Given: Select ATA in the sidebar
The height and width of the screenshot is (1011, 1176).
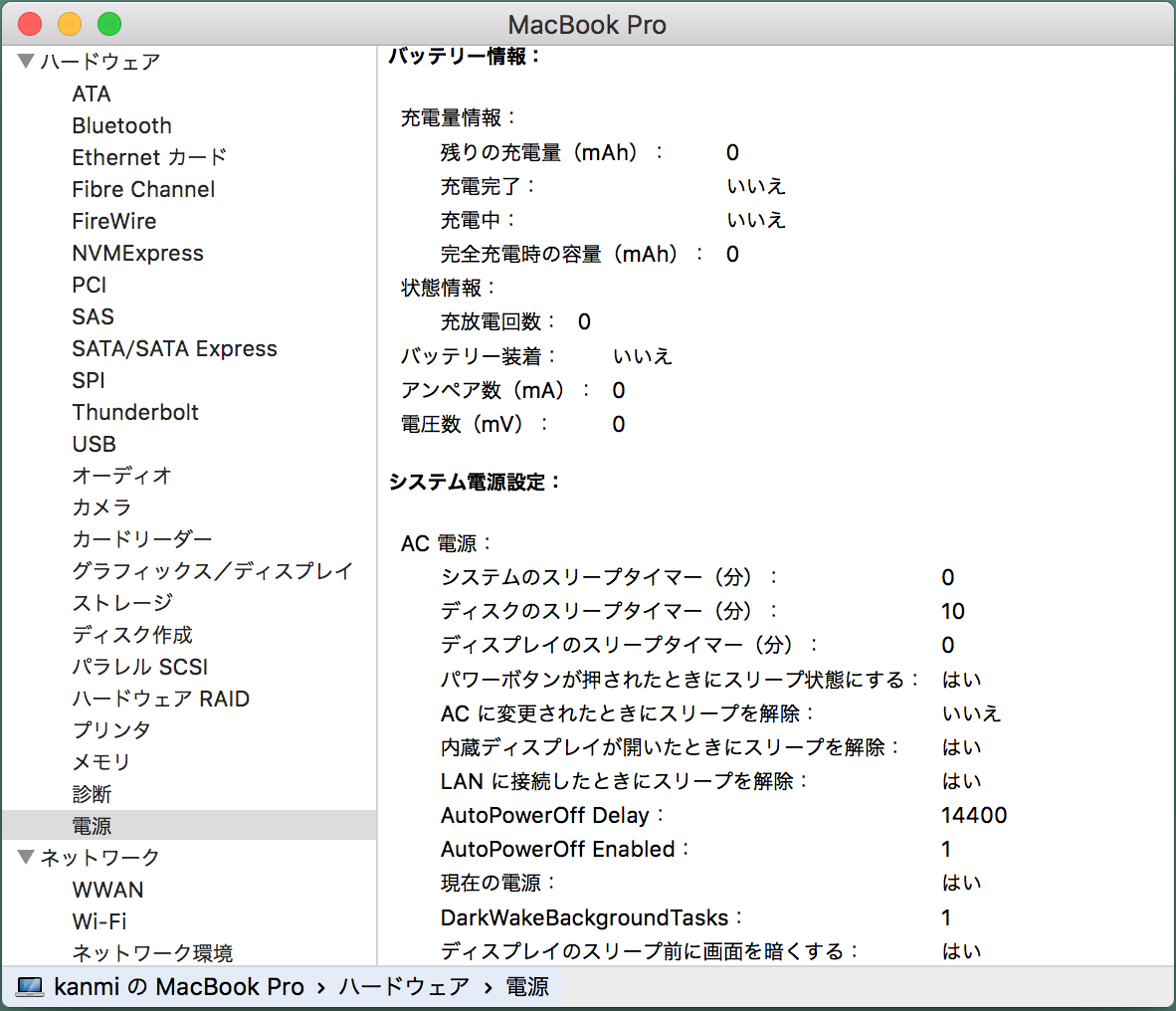Looking at the screenshot, I should coord(92,94).
